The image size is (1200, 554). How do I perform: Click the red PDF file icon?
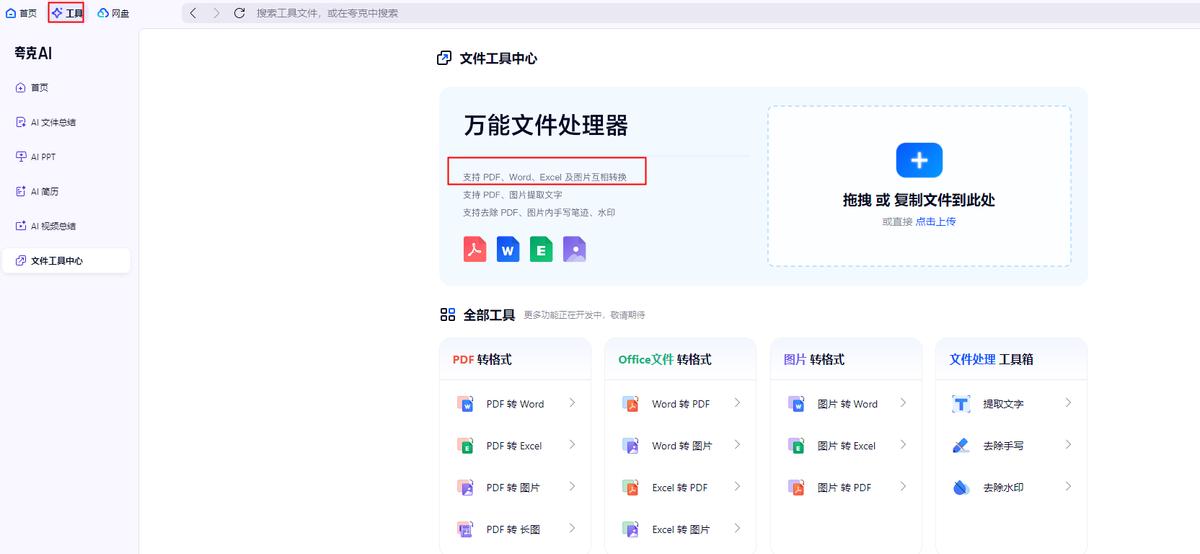point(475,249)
